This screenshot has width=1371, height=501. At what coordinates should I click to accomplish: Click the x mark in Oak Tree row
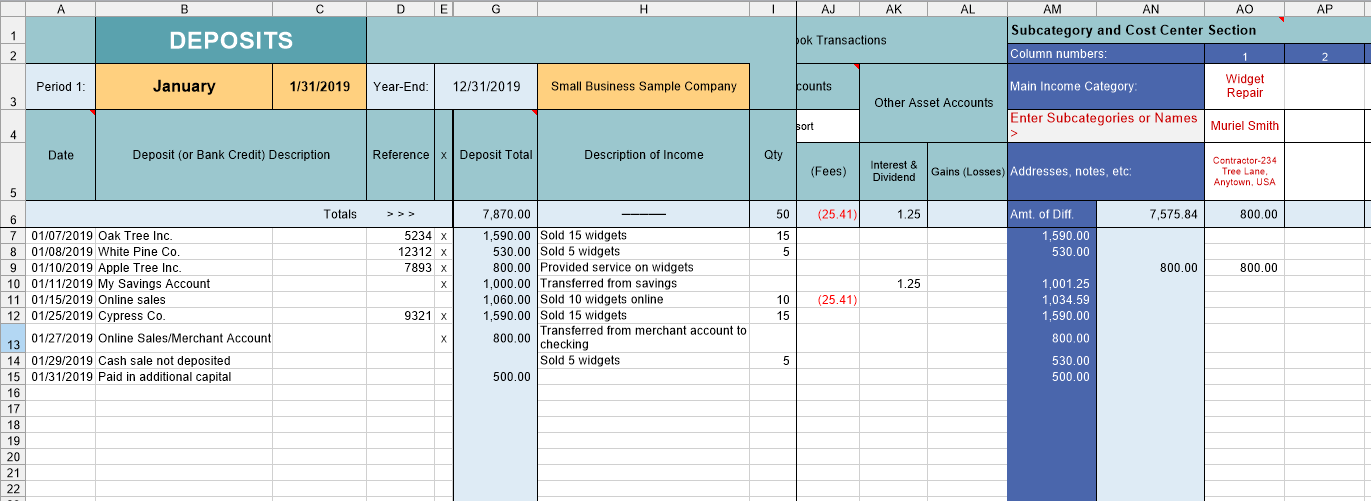[444, 236]
